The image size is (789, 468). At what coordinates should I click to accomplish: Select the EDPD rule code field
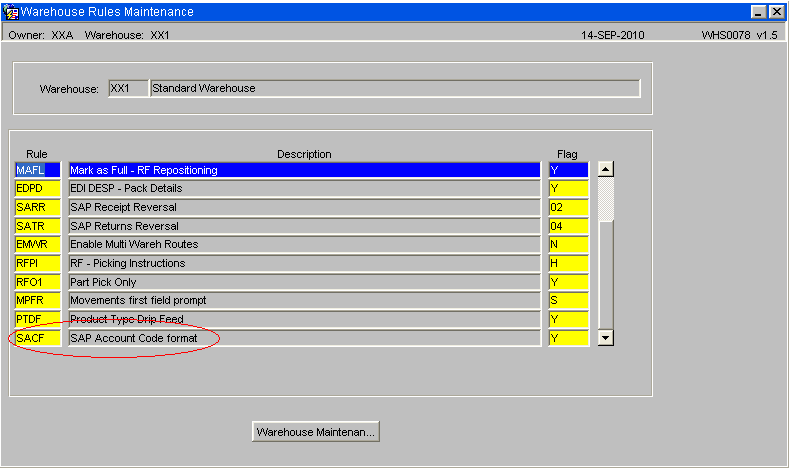click(x=38, y=188)
